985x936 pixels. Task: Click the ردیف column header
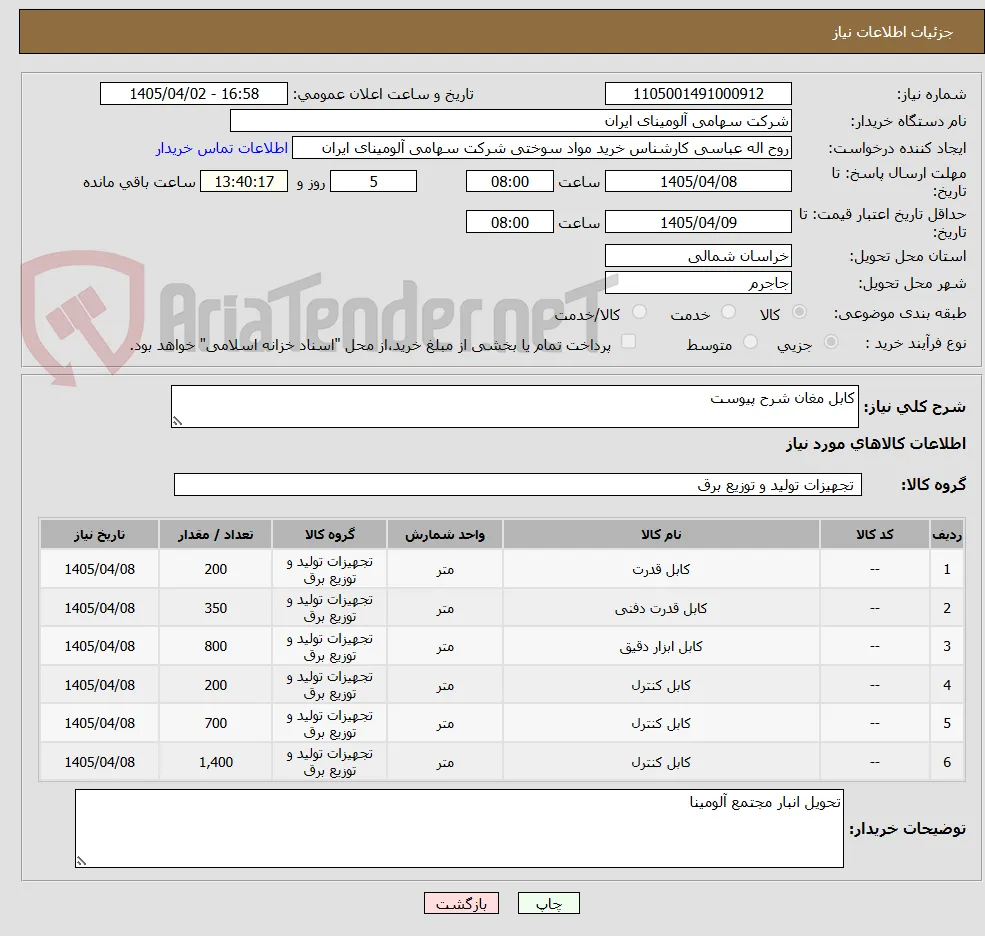[947, 535]
